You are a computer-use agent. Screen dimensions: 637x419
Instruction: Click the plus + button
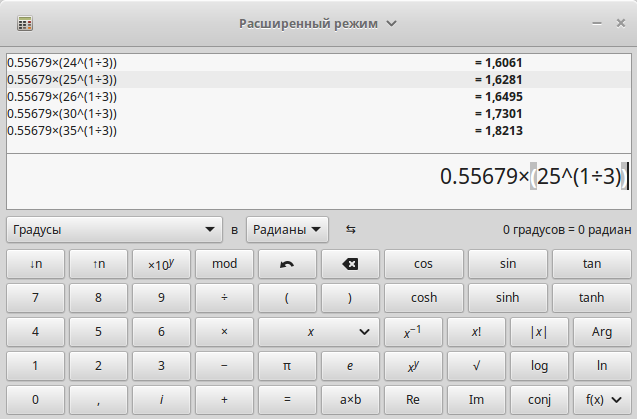click(x=224, y=400)
